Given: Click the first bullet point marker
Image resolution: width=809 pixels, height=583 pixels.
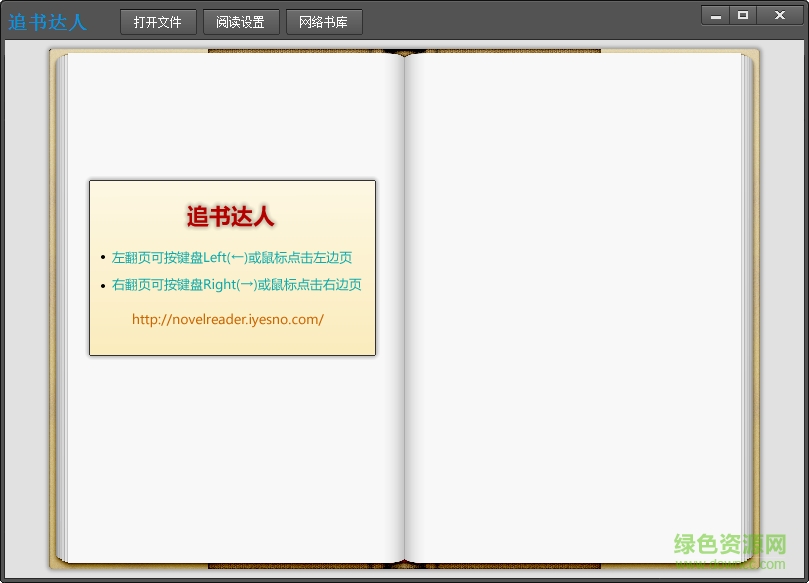Looking at the screenshot, I should [x=103, y=257].
